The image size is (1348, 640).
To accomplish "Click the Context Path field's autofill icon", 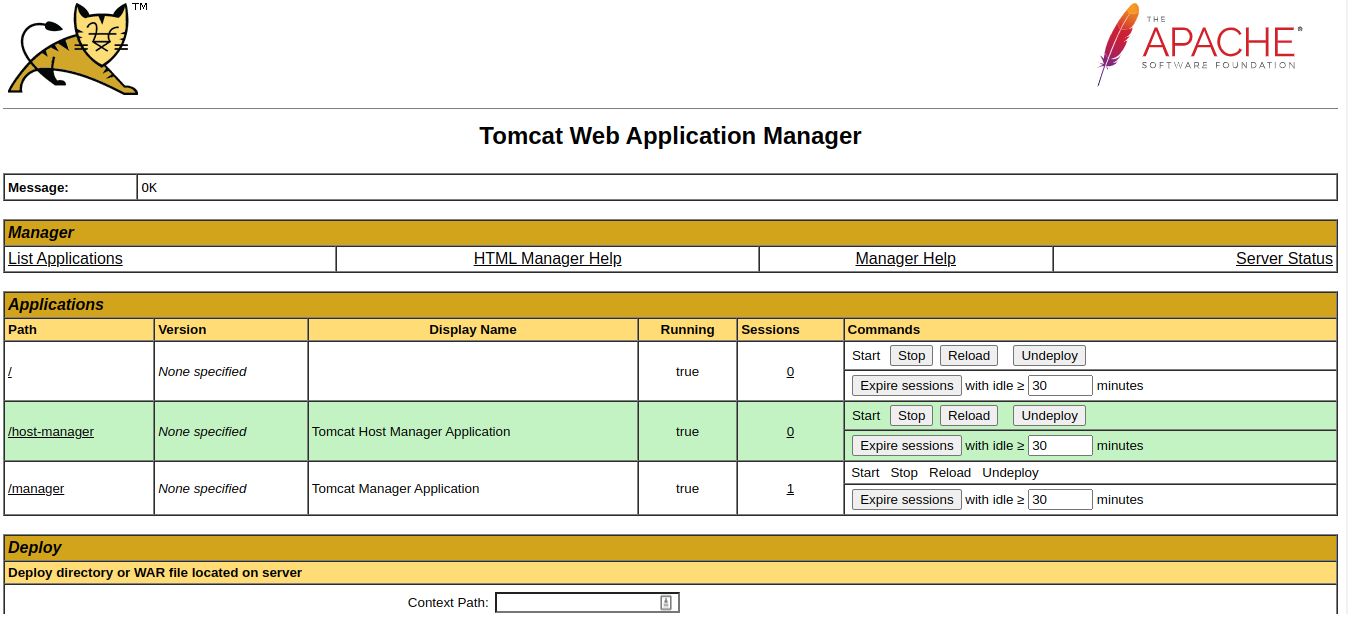I will tap(666, 602).
